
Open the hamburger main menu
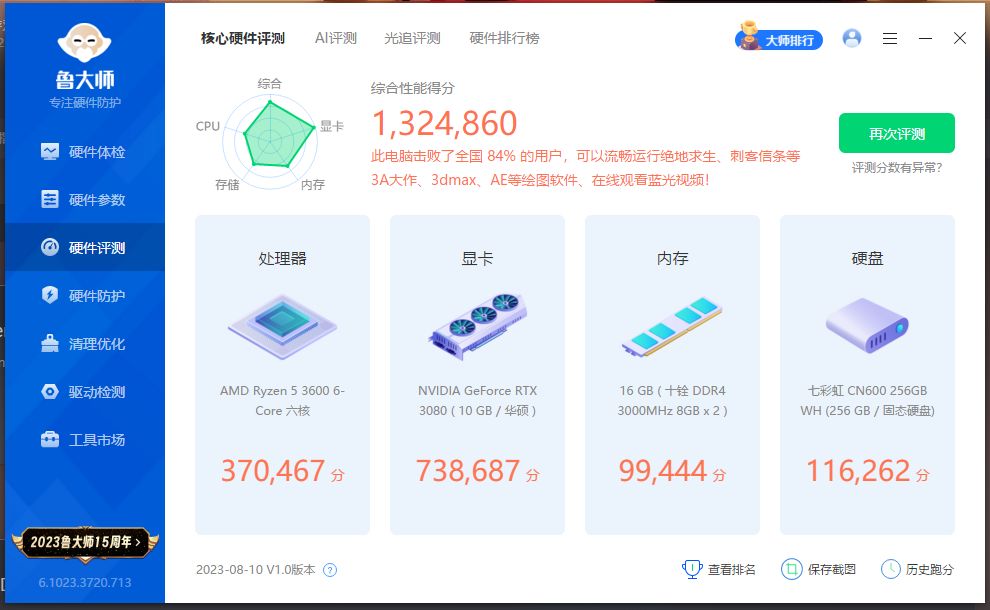pos(890,39)
